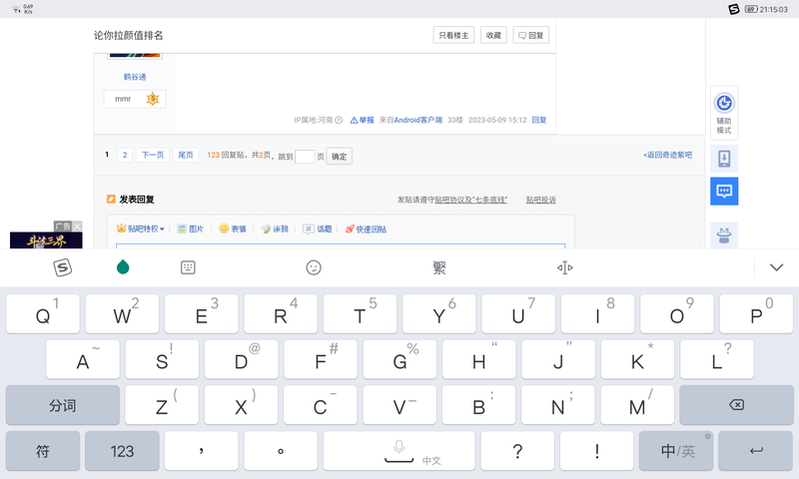Tap the green droplet skin icon
This screenshot has height=479, width=799.
[x=123, y=267]
